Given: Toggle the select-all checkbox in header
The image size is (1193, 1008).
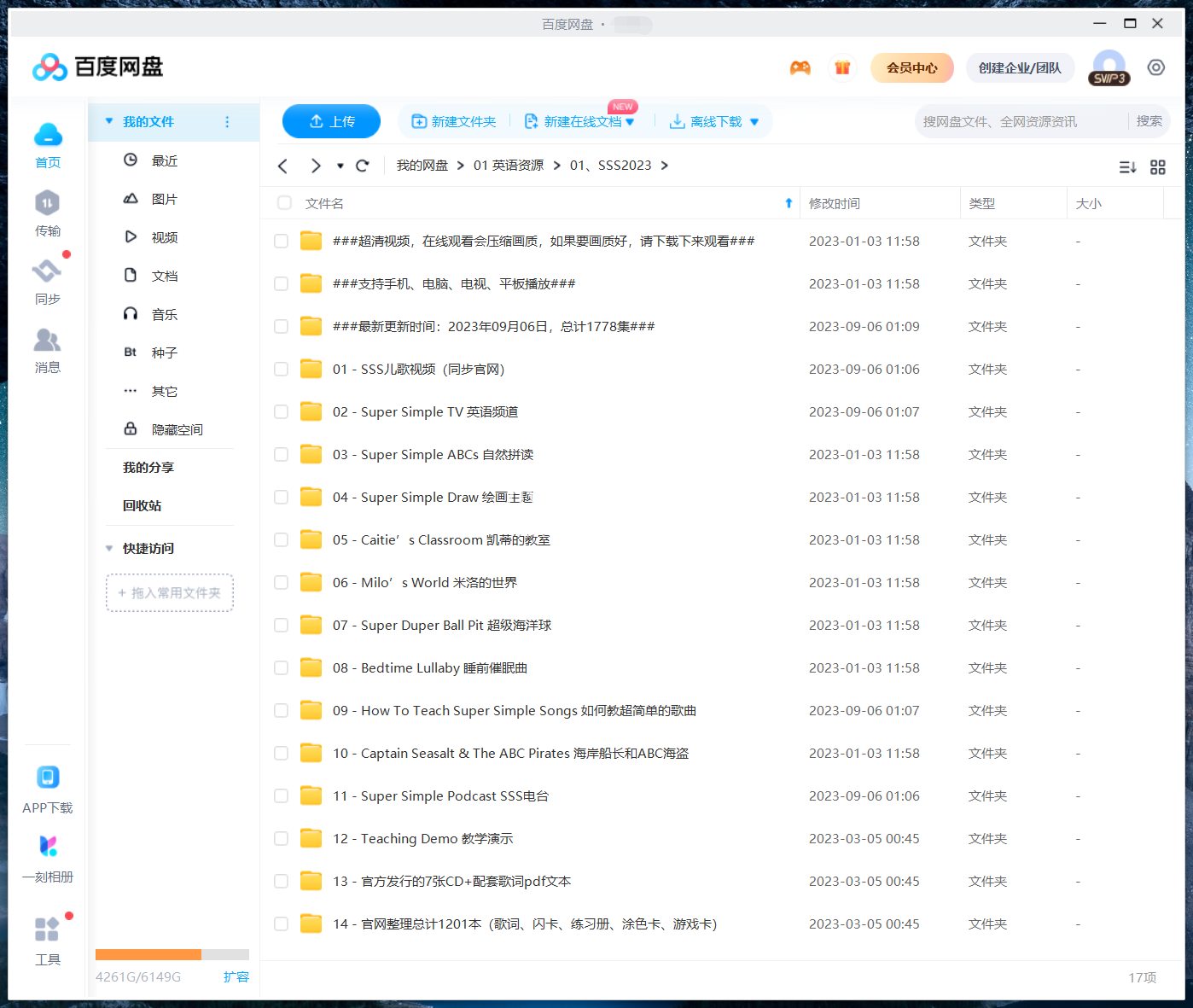Looking at the screenshot, I should coord(282,203).
